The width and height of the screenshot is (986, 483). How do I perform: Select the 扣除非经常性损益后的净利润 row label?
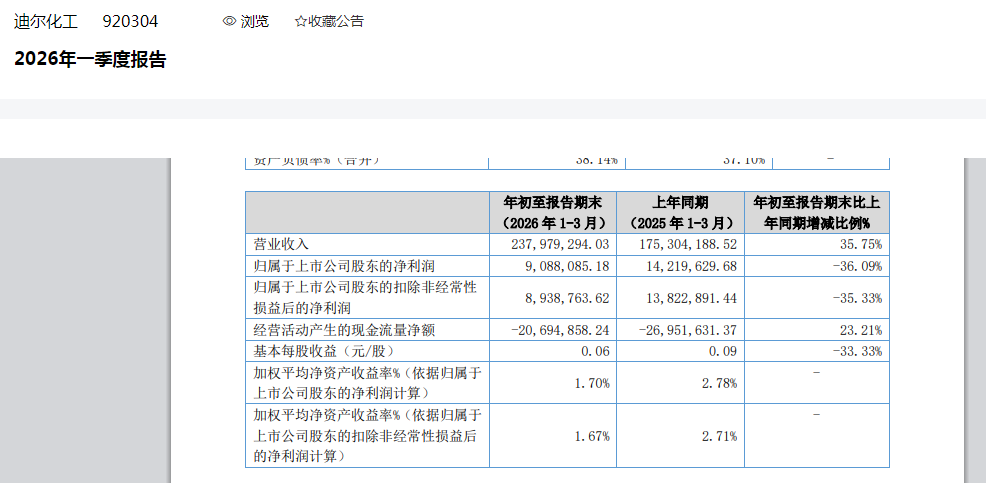[365, 298]
